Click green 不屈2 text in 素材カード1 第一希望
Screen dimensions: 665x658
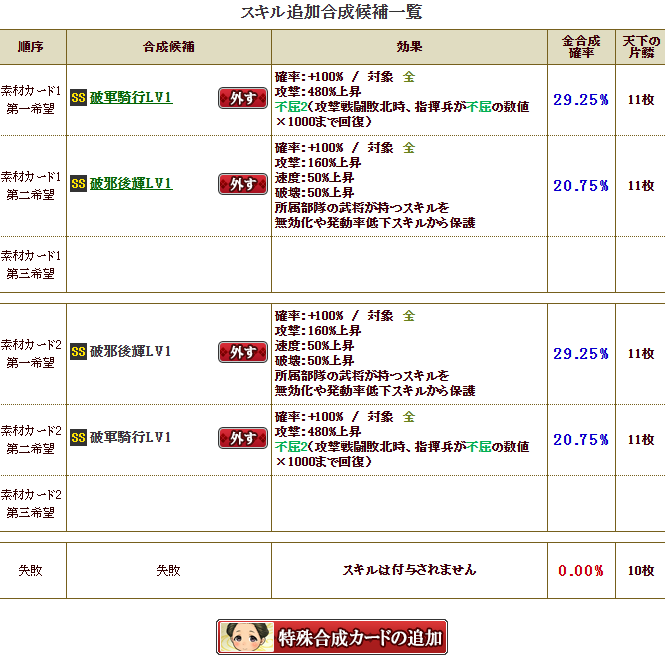pos(291,106)
